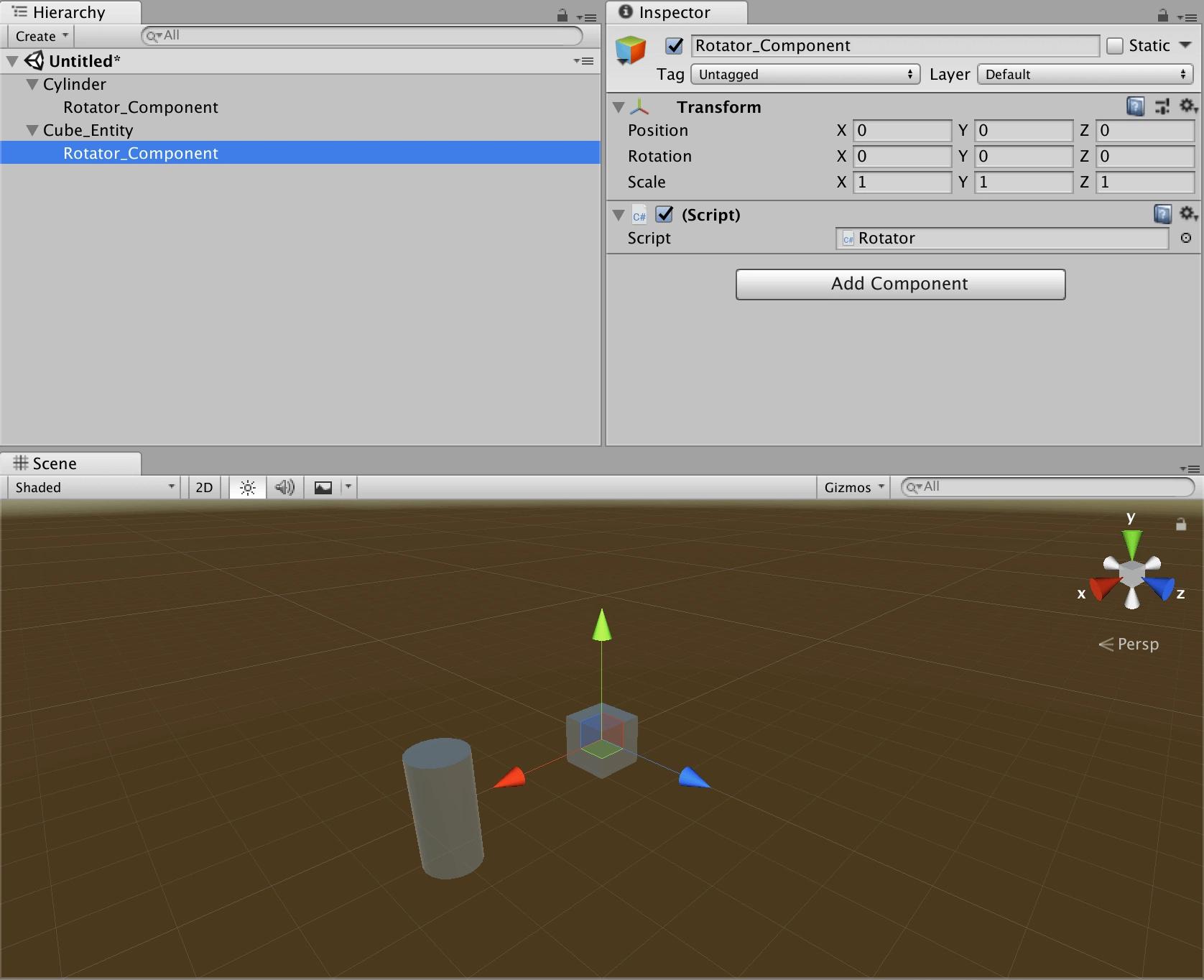1204x980 pixels.
Task: Open Transform component help book icon
Action: (x=1135, y=107)
